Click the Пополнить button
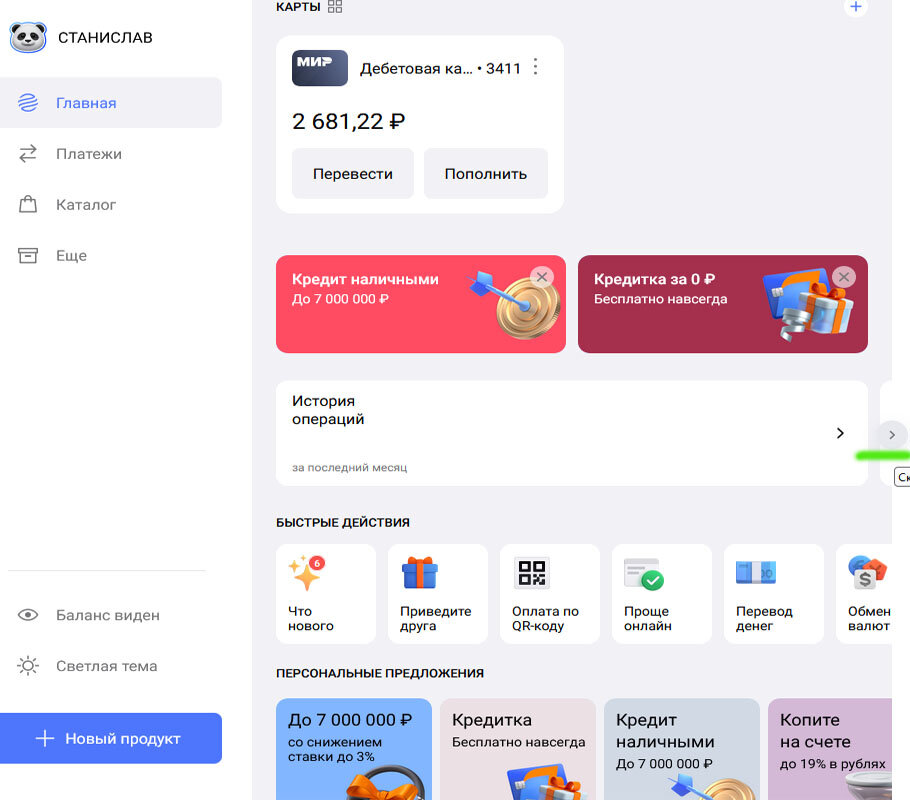This screenshot has width=910, height=800. [486, 174]
